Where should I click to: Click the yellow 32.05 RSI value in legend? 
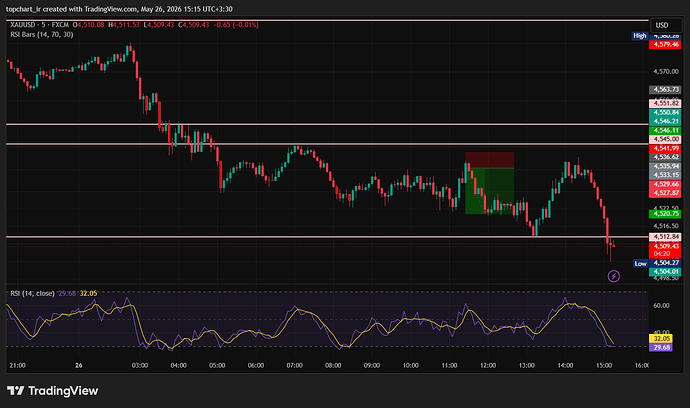88,293
